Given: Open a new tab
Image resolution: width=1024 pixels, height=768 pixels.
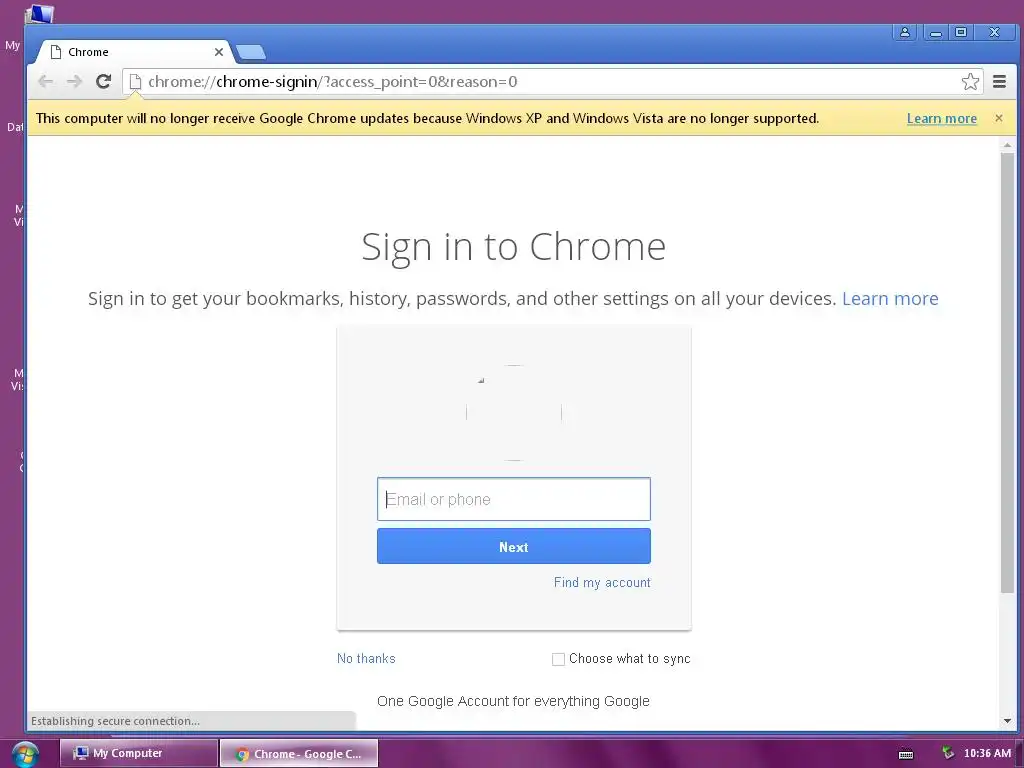Looking at the screenshot, I should 250,52.
